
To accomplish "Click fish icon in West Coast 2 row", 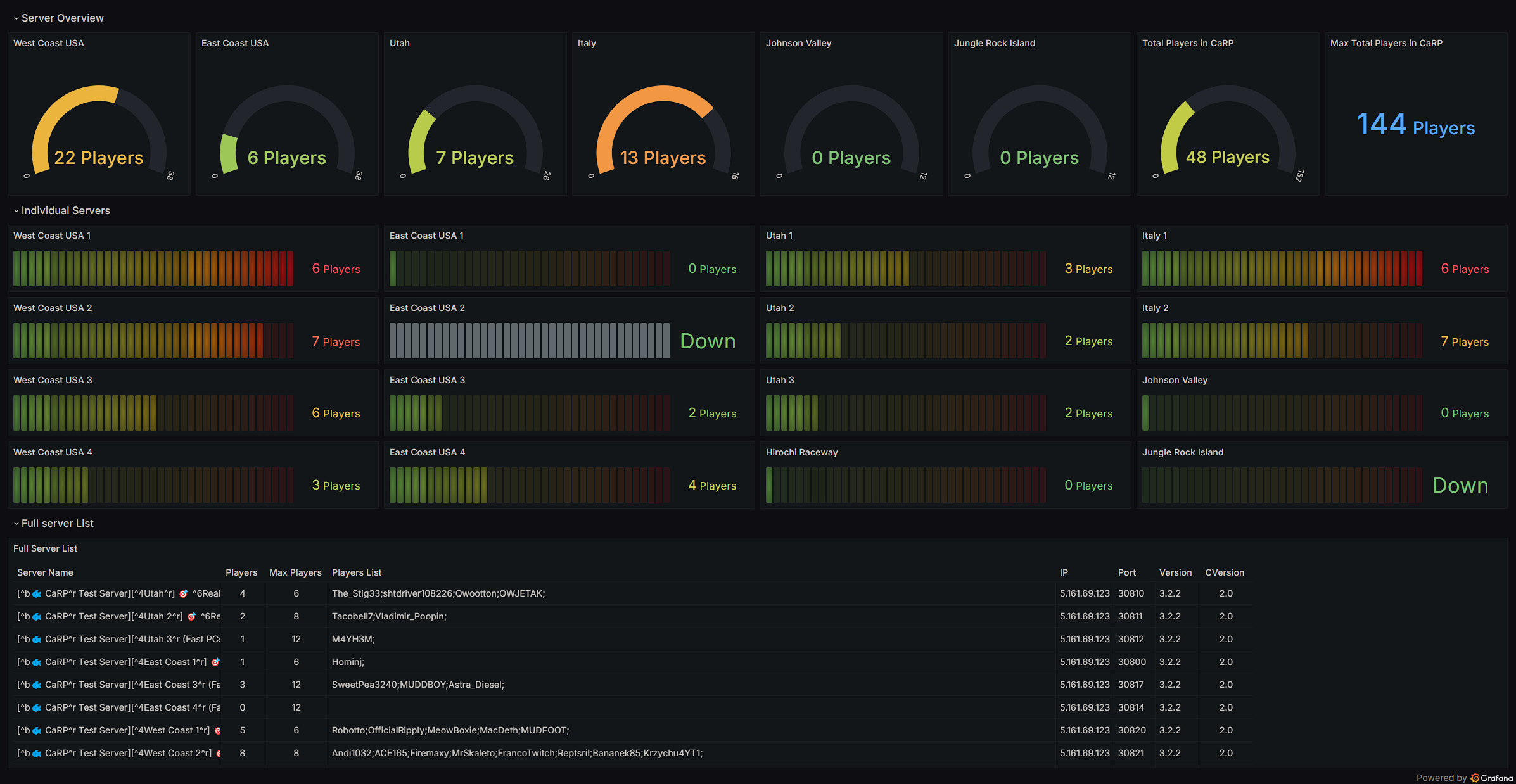I will click(37, 754).
